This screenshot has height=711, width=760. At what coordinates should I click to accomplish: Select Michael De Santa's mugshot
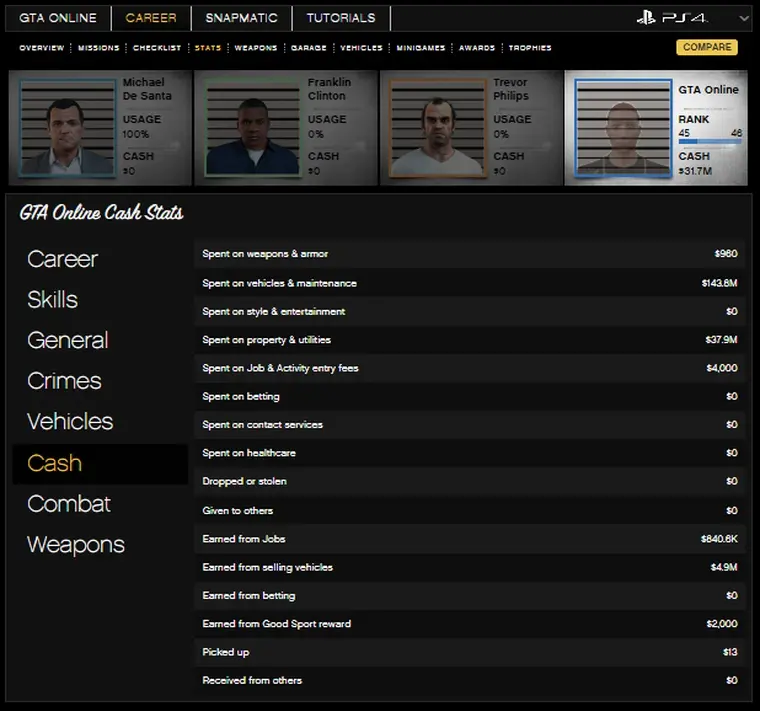[64, 128]
